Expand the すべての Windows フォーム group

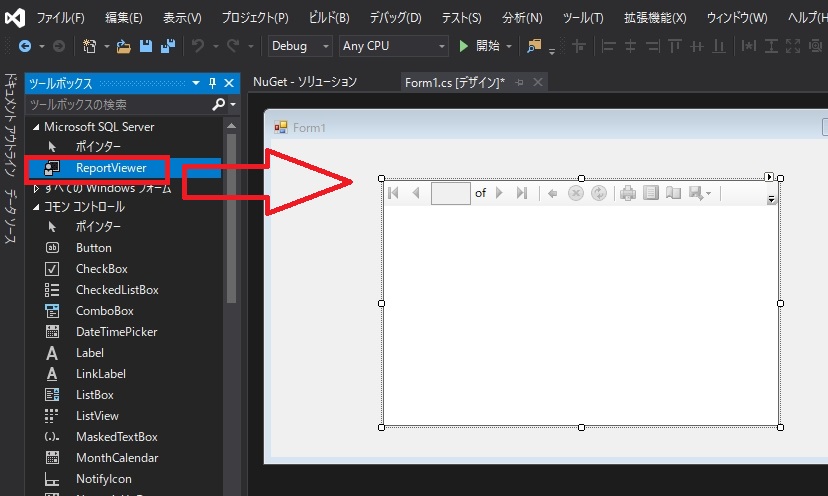click(x=36, y=188)
